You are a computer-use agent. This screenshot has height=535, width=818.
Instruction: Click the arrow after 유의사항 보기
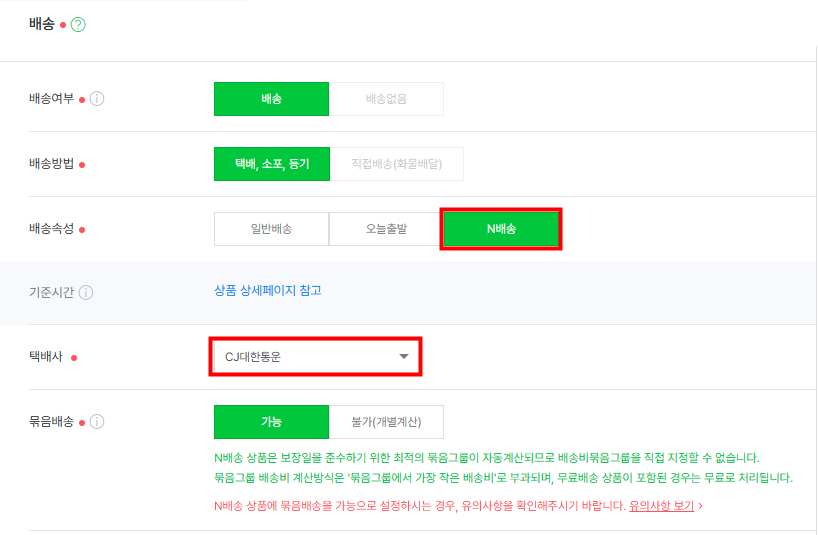tap(700, 506)
